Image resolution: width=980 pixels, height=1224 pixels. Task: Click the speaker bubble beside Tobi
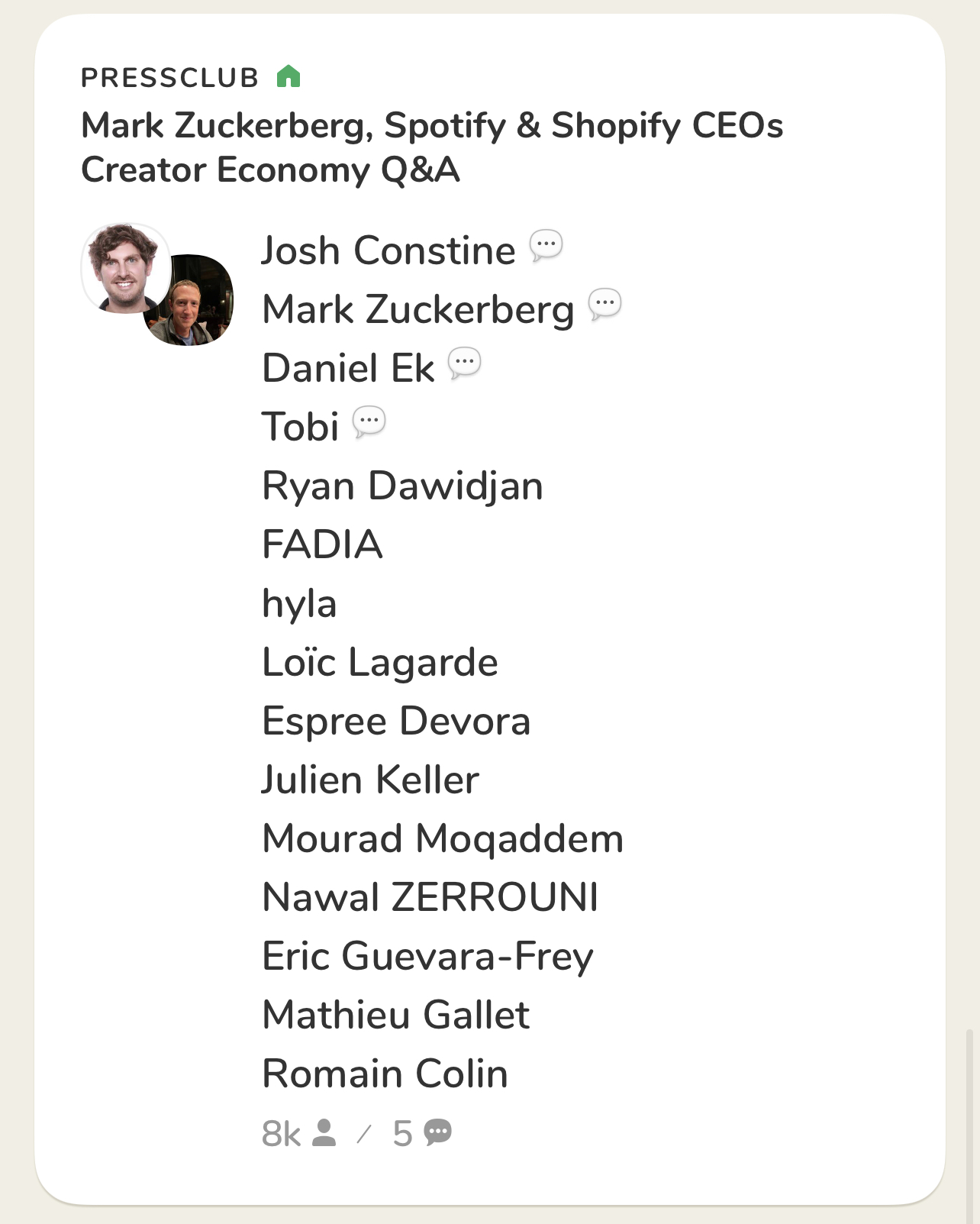[x=369, y=422]
